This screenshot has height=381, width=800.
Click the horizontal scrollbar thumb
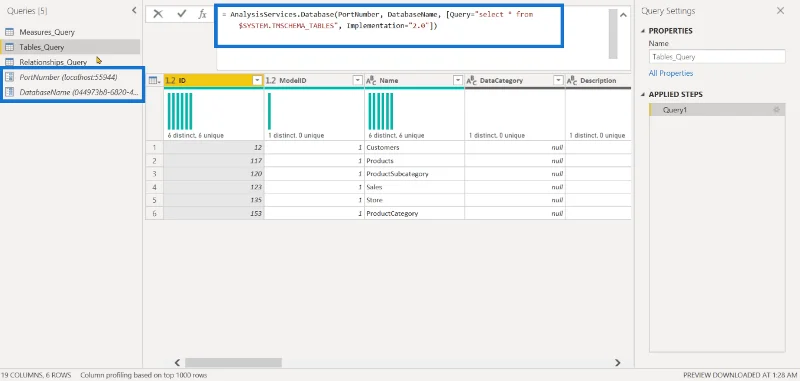233,363
